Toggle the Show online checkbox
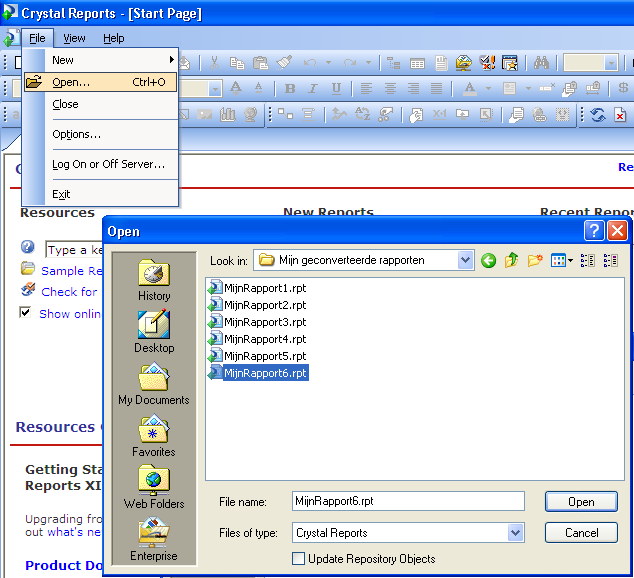Image resolution: width=634 pixels, height=578 pixels. click(x=25, y=312)
